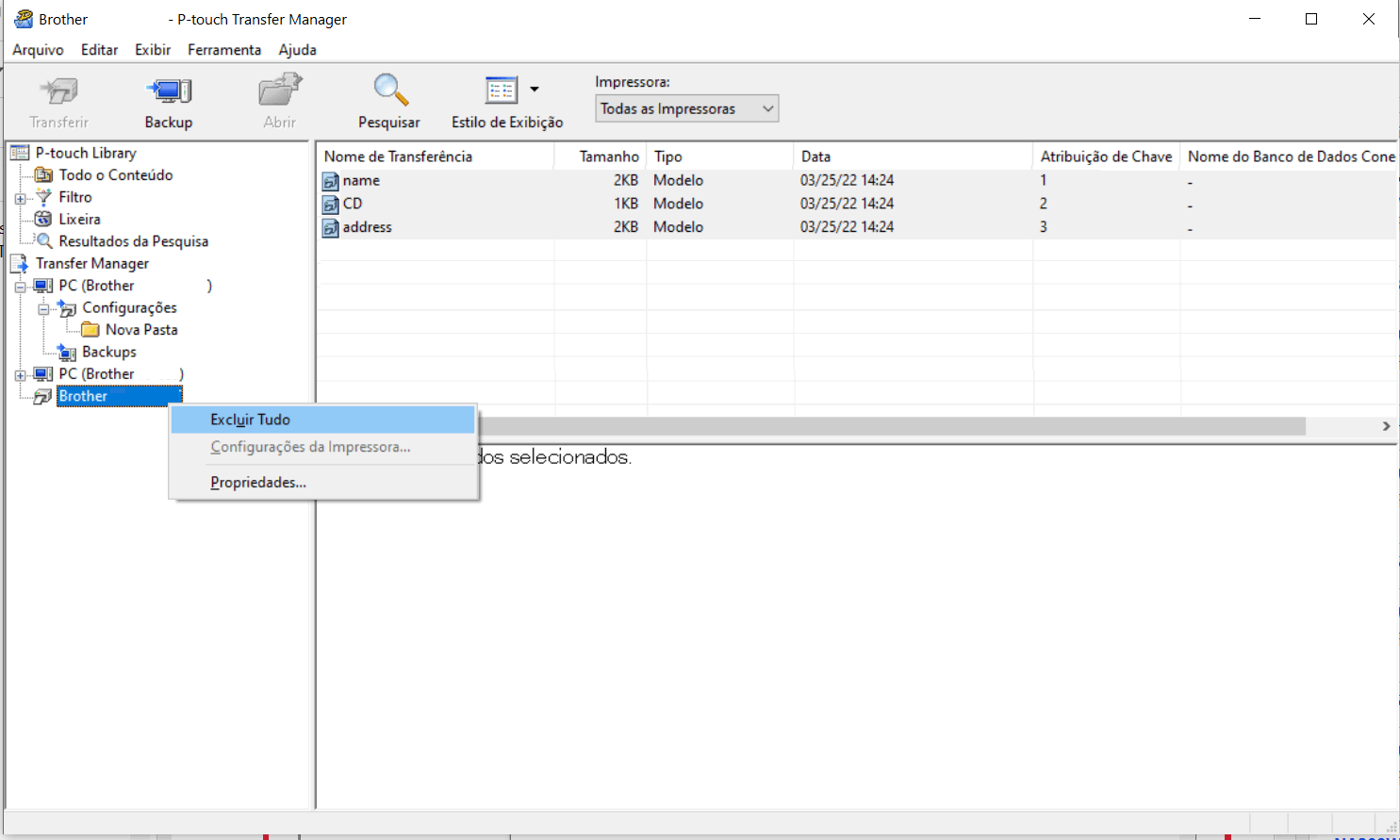1400x840 pixels.
Task: Click the Pesquisar magnifier icon
Action: tap(389, 90)
